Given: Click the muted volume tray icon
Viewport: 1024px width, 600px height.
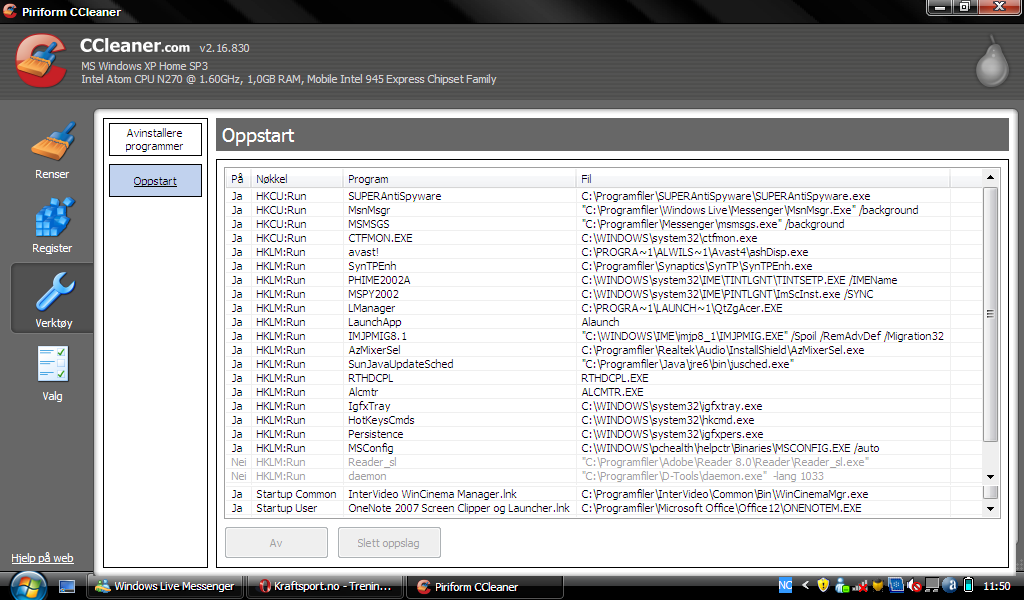Looking at the screenshot, I should click(914, 586).
